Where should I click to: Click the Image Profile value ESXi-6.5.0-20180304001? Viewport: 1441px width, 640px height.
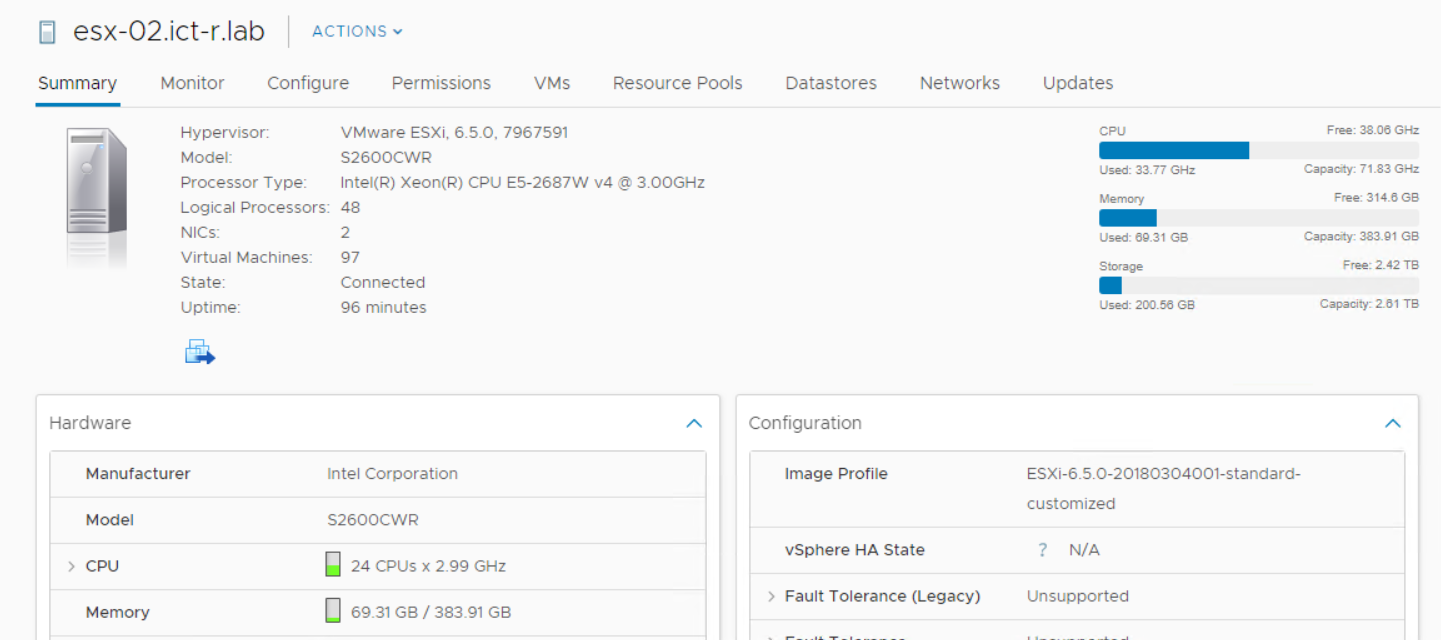[x=1164, y=488]
